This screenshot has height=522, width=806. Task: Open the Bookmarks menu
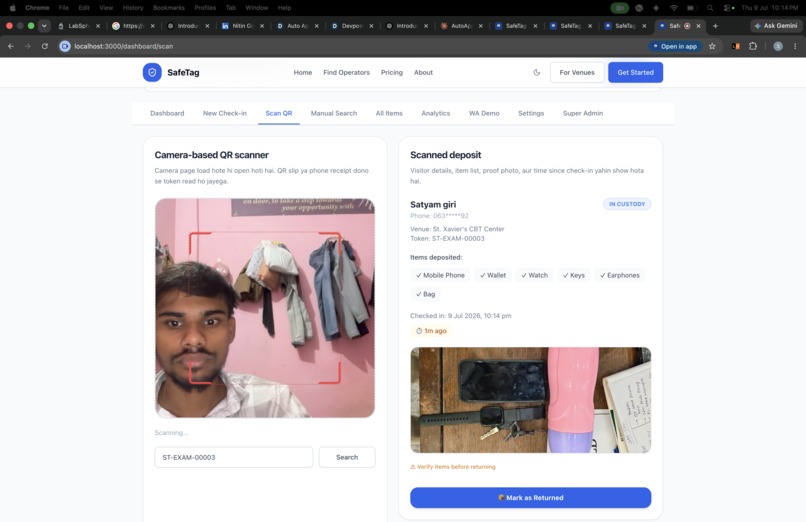(169, 8)
